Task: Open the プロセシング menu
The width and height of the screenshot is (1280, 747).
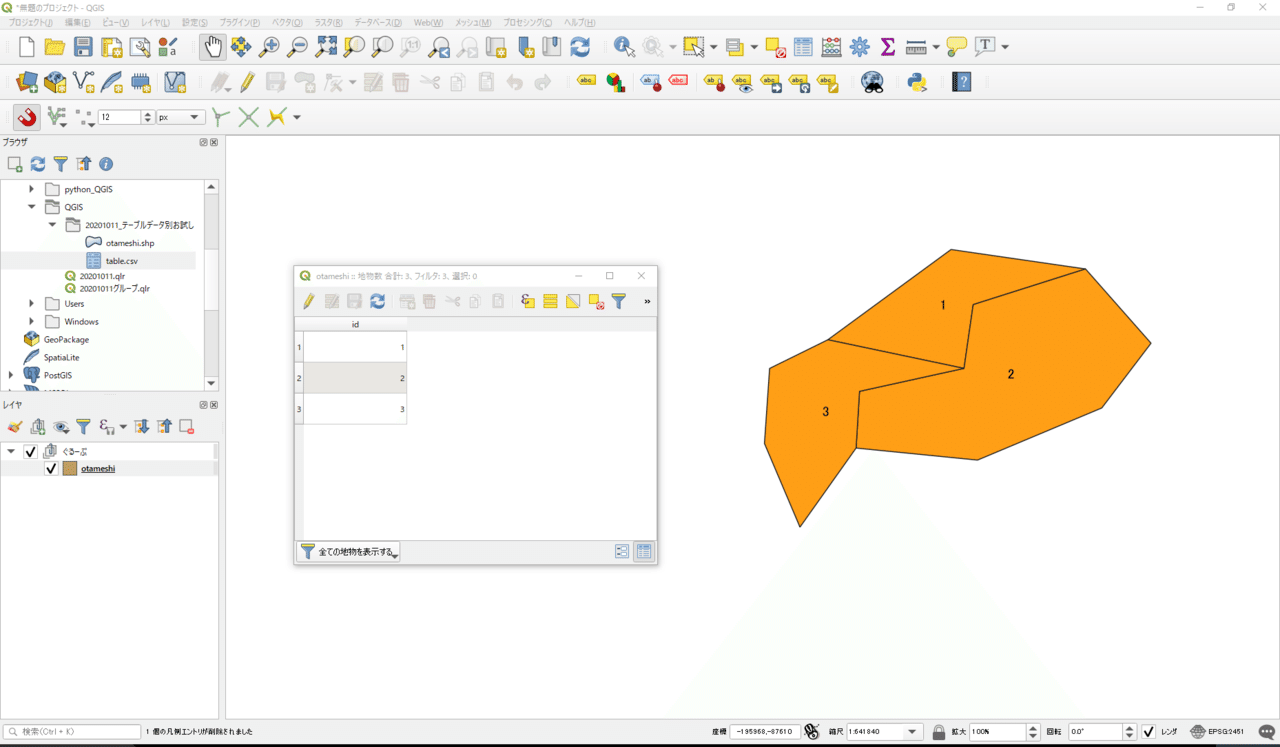Action: [527, 22]
